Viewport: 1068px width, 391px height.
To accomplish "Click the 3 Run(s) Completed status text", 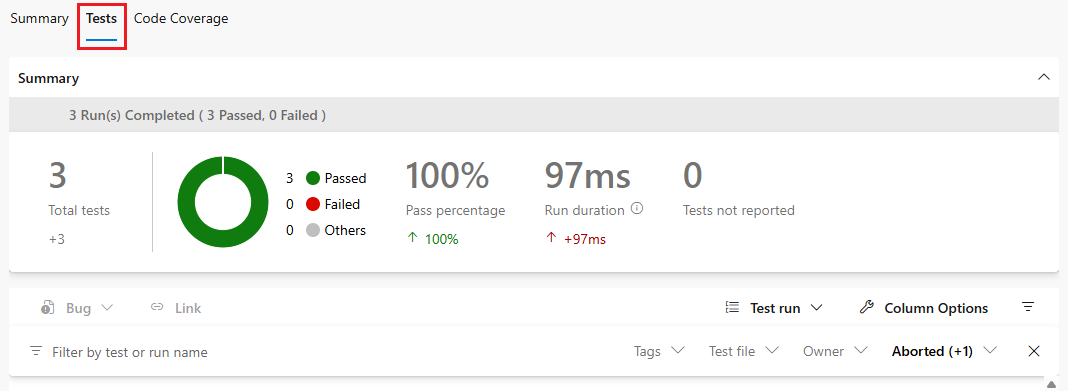I will (x=198, y=116).
